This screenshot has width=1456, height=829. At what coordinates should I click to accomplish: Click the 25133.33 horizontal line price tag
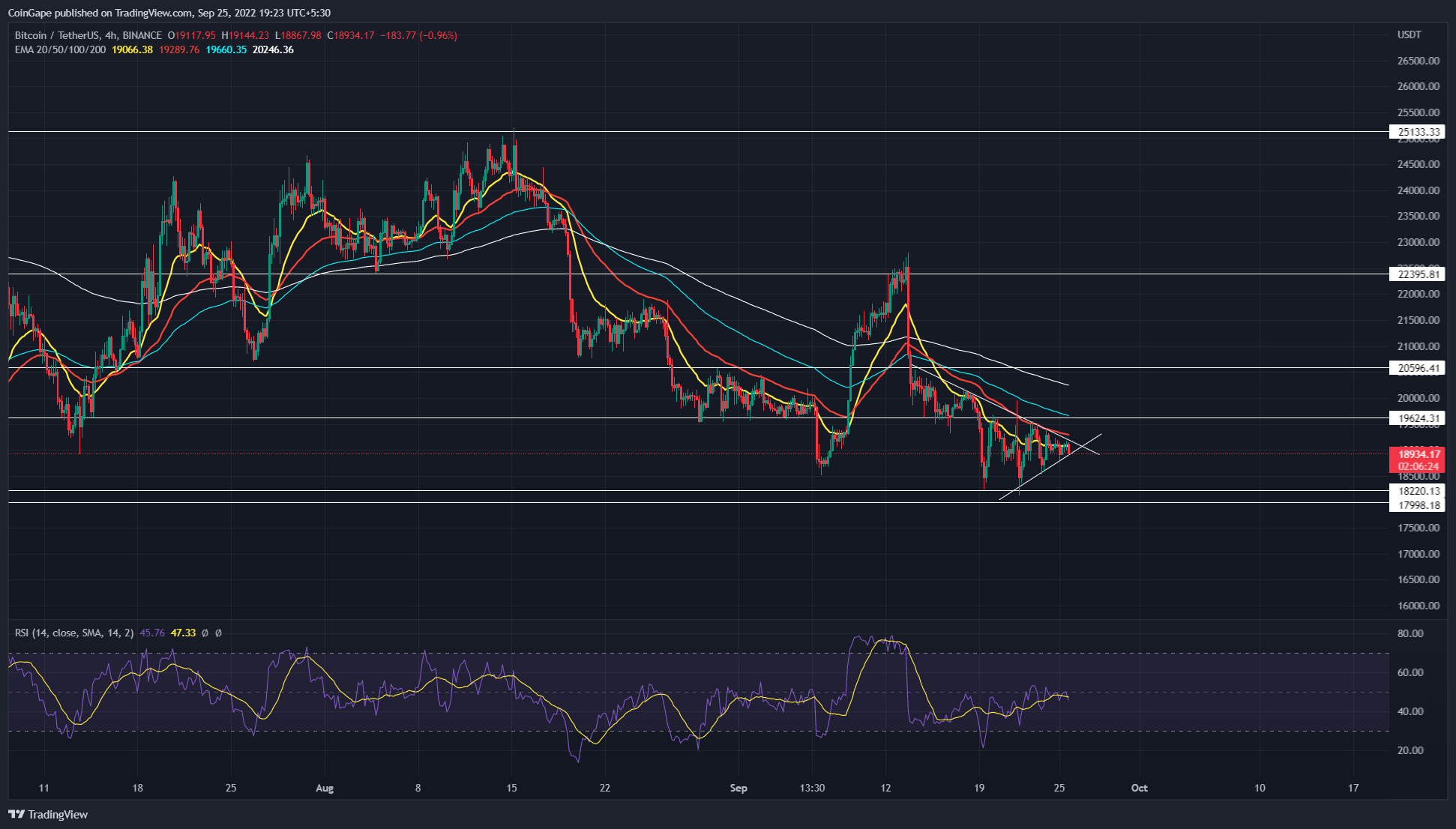1416,132
